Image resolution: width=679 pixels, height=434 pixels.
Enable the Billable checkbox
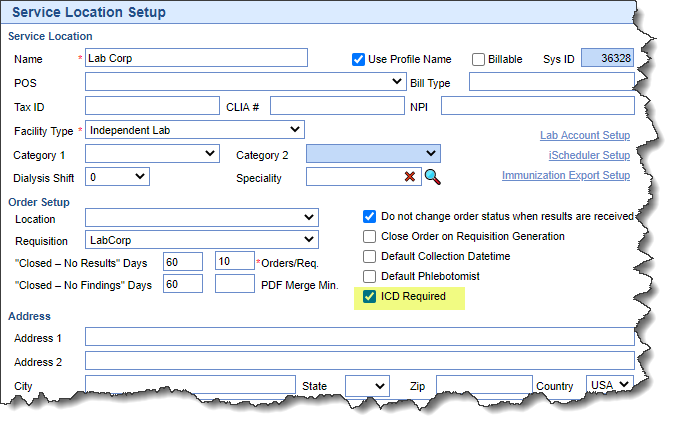(478, 59)
